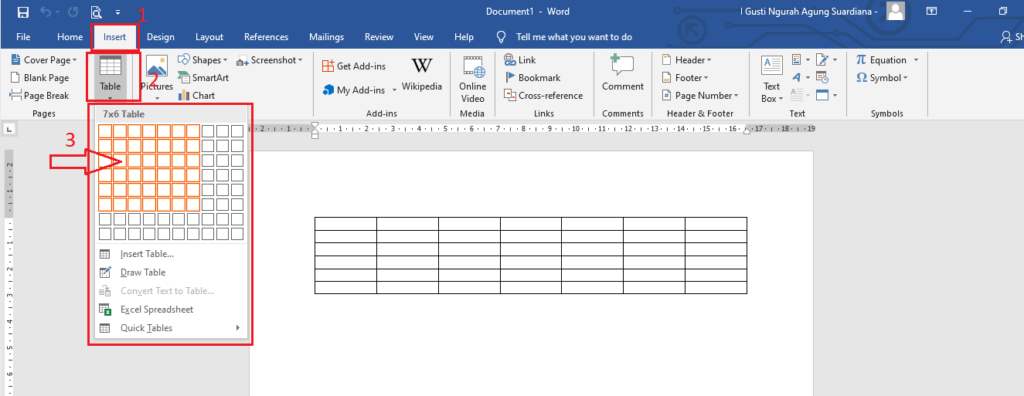The height and width of the screenshot is (396, 1024).
Task: Choose Excel Spreadsheet from the menu
Action: (170, 310)
